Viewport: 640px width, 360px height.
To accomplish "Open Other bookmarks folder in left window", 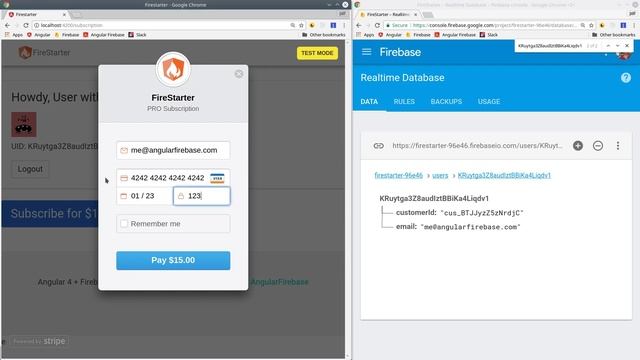I will coord(324,35).
